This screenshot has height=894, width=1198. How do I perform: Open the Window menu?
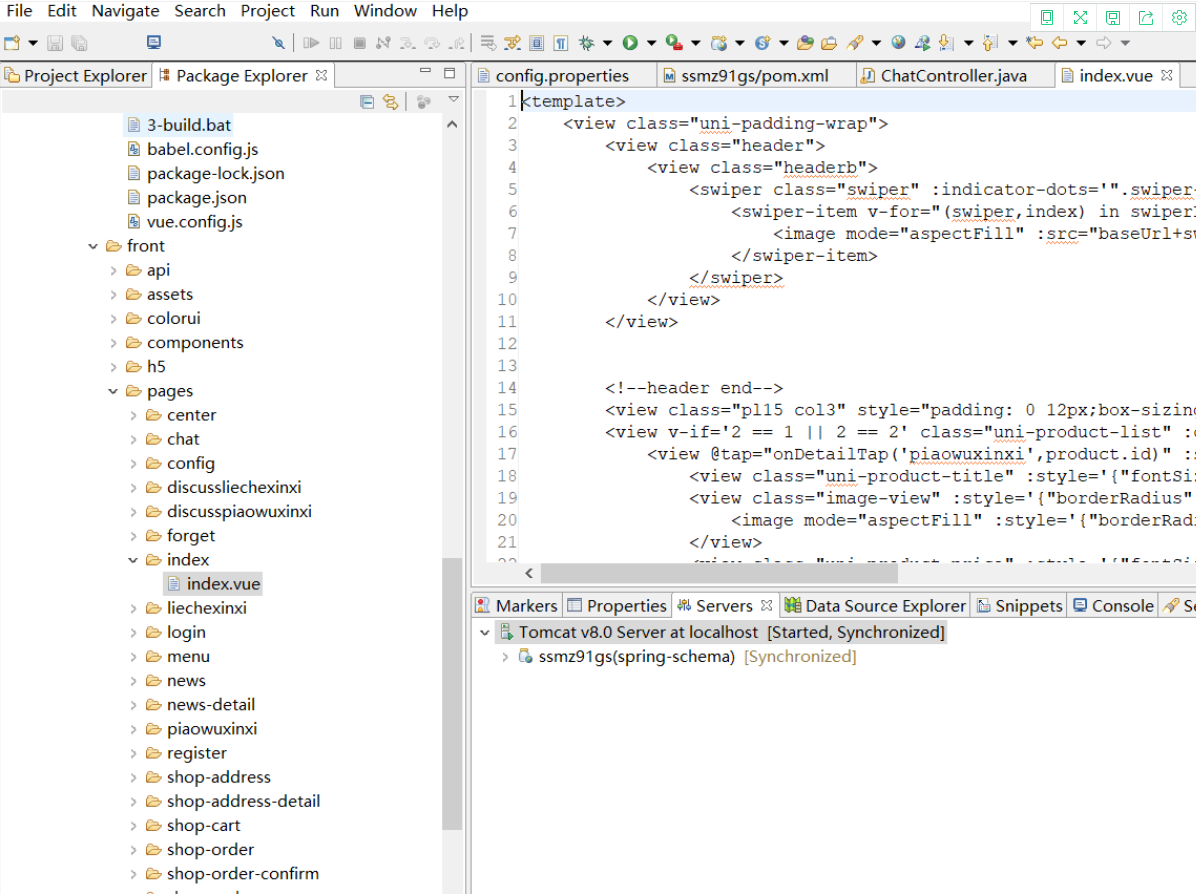(385, 11)
